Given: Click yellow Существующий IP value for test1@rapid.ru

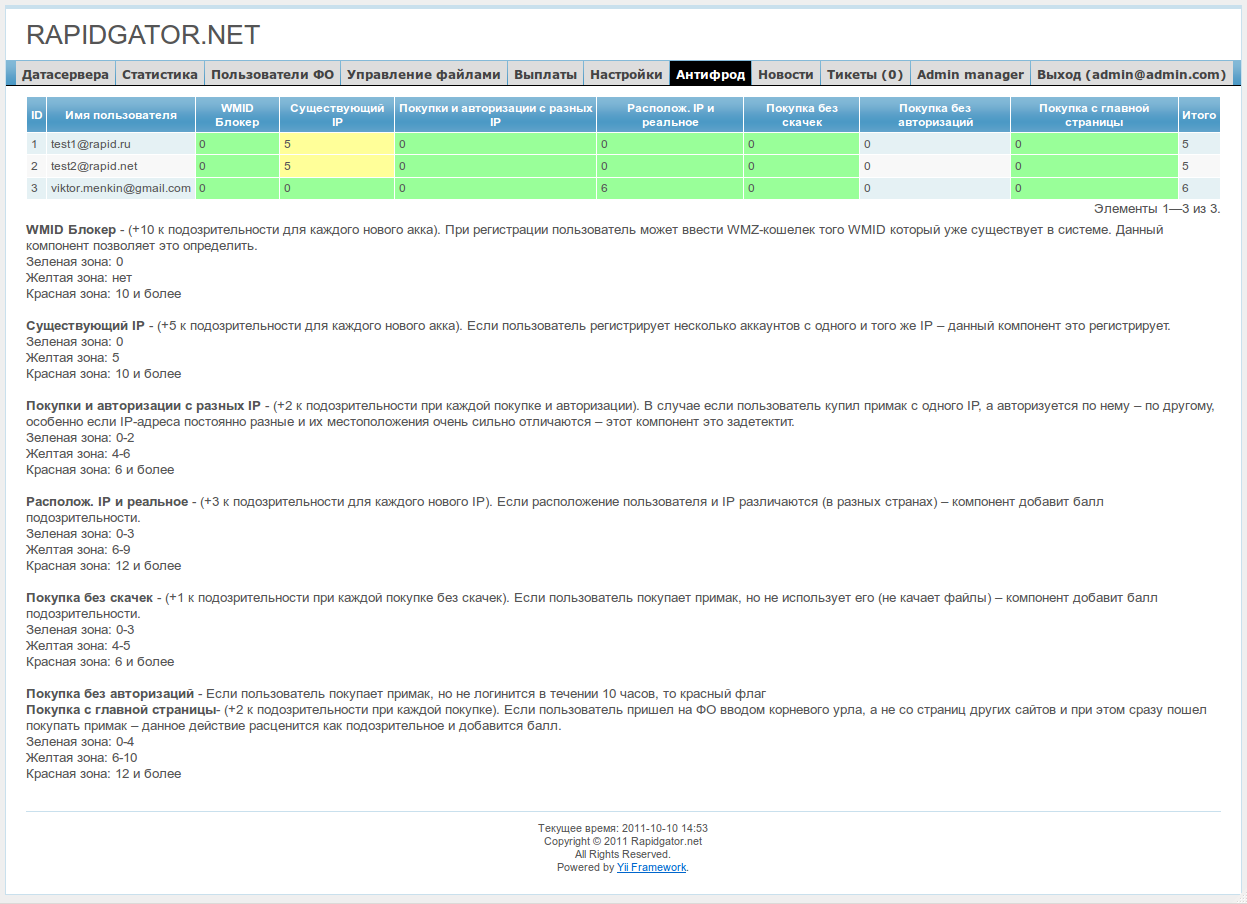Looking at the screenshot, I should pyautogui.click(x=337, y=144).
